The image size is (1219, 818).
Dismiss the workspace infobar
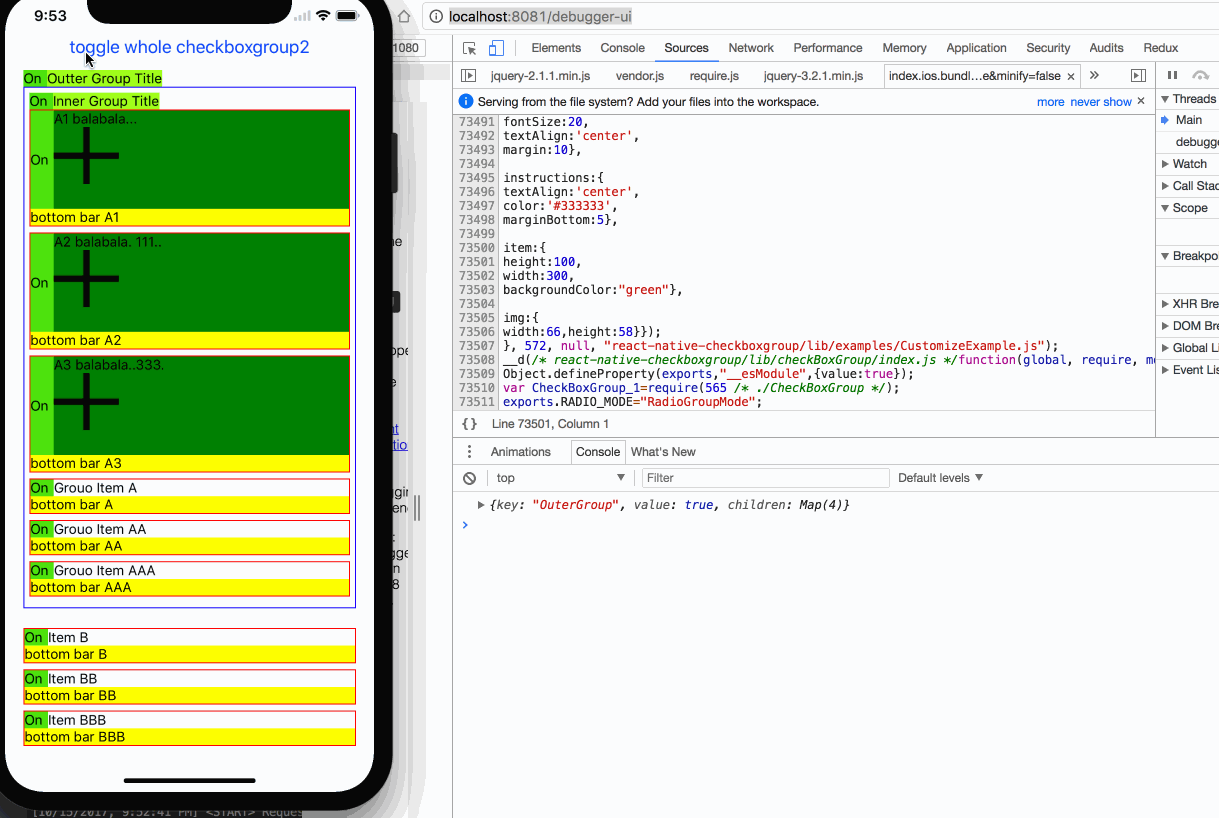tap(1141, 101)
